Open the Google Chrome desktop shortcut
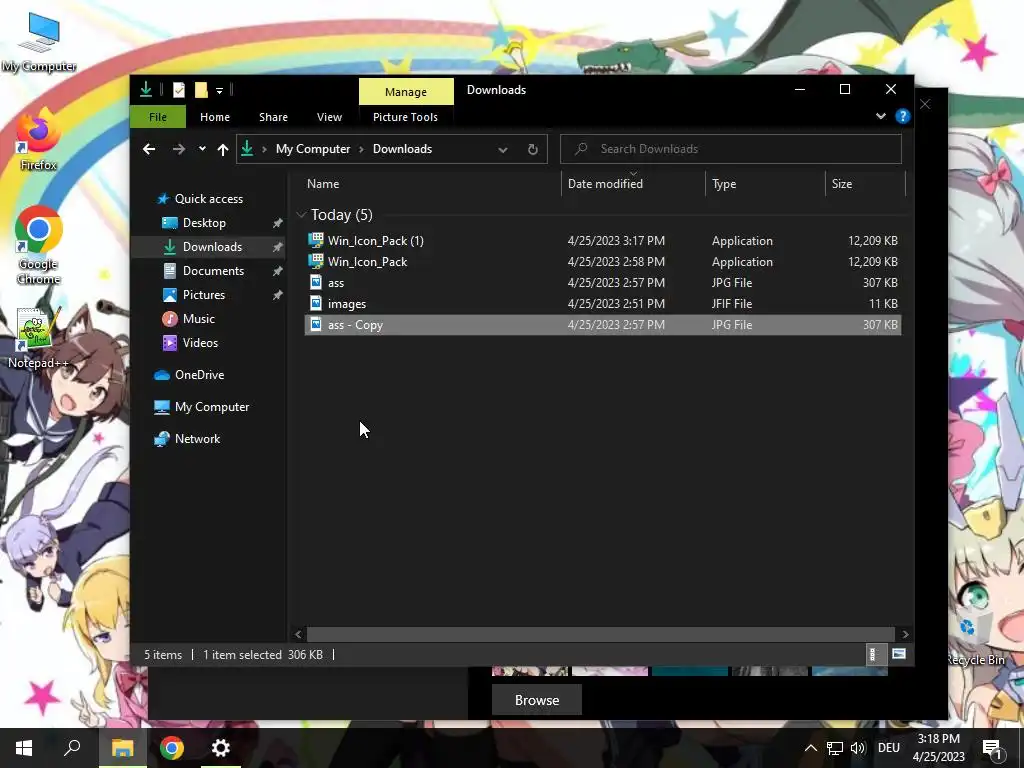The image size is (1024, 768). click(x=38, y=246)
